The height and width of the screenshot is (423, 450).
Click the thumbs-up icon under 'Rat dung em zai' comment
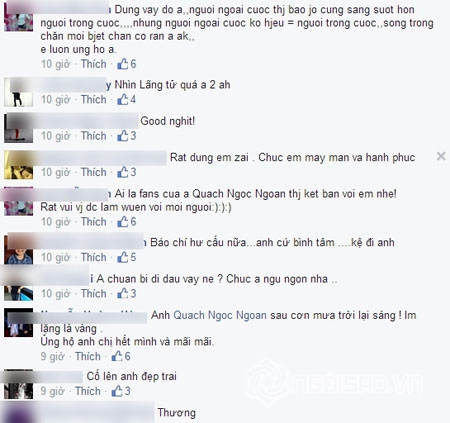pos(123,172)
